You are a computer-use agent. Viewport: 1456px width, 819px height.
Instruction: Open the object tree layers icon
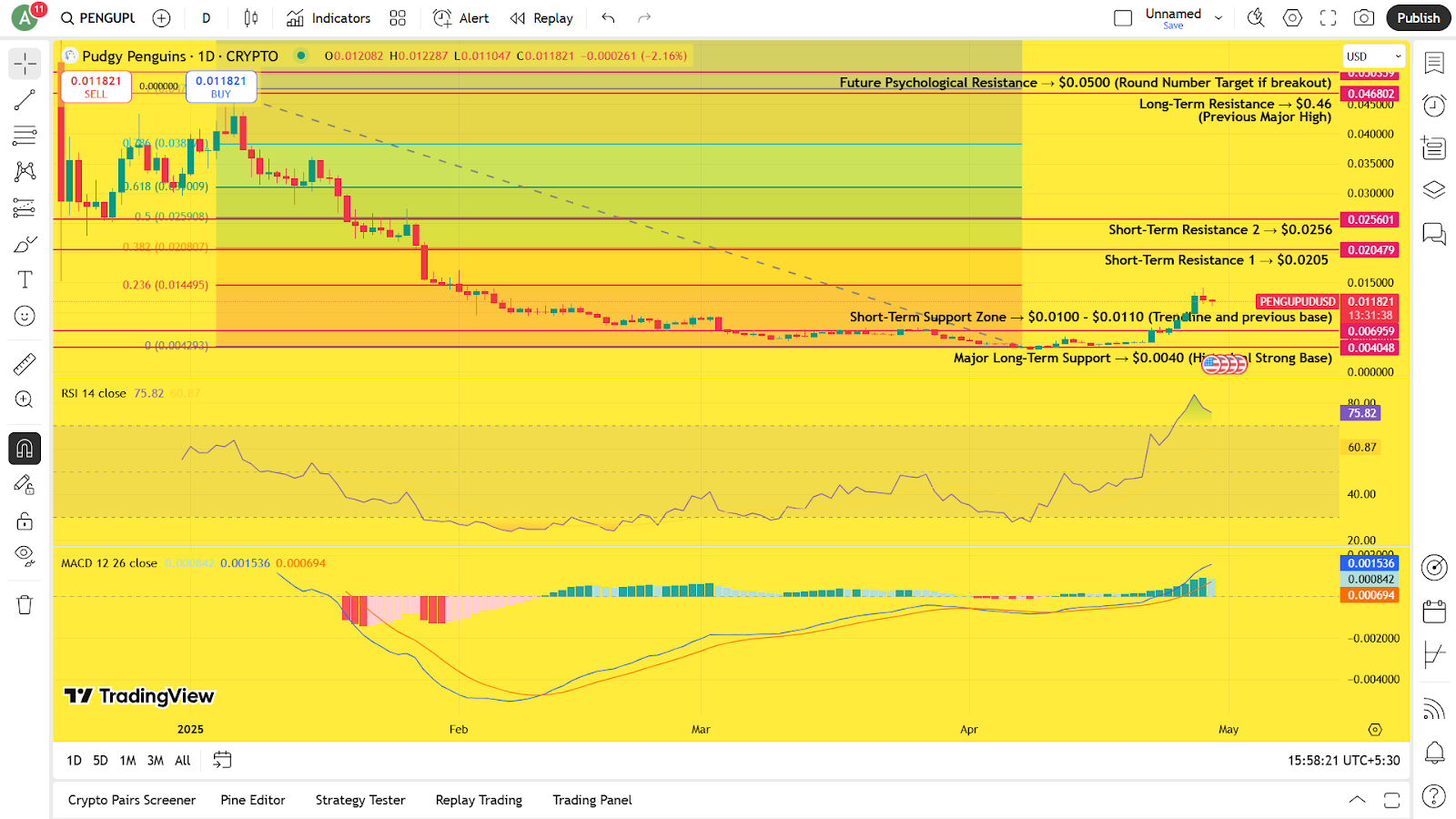1434,189
